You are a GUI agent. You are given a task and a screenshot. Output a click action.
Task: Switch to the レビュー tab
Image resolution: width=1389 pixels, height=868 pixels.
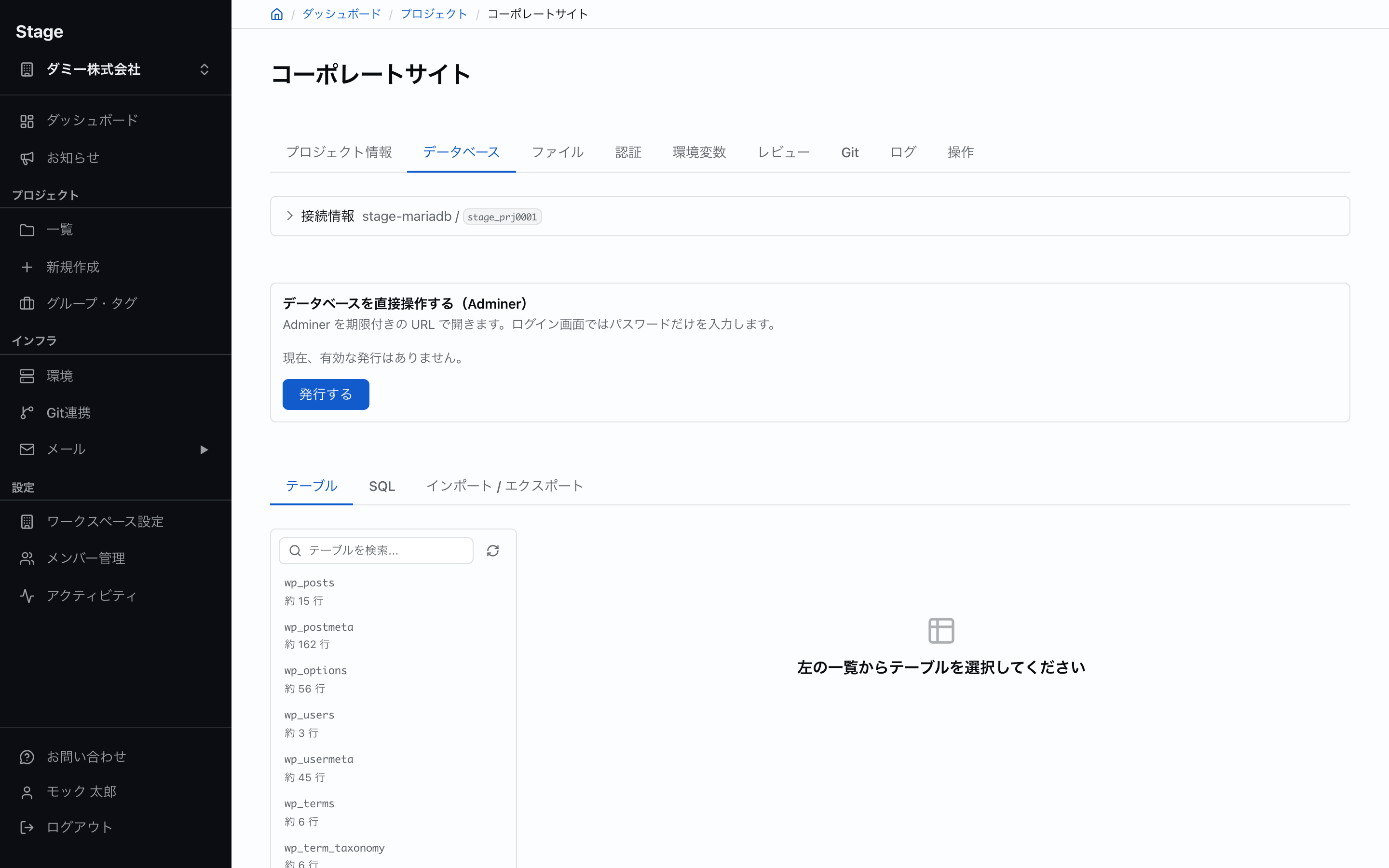coord(783,152)
